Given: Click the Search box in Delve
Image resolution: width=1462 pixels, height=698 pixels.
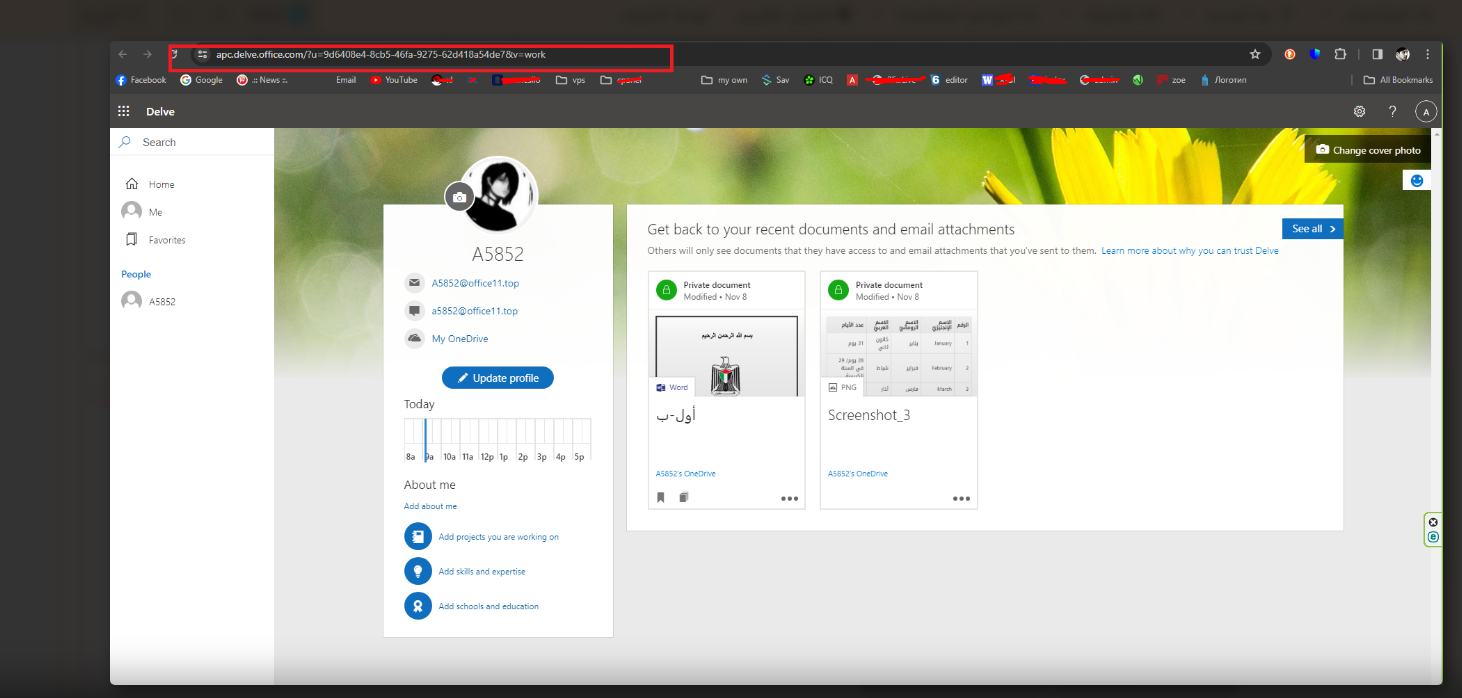Looking at the screenshot, I should 200,142.
